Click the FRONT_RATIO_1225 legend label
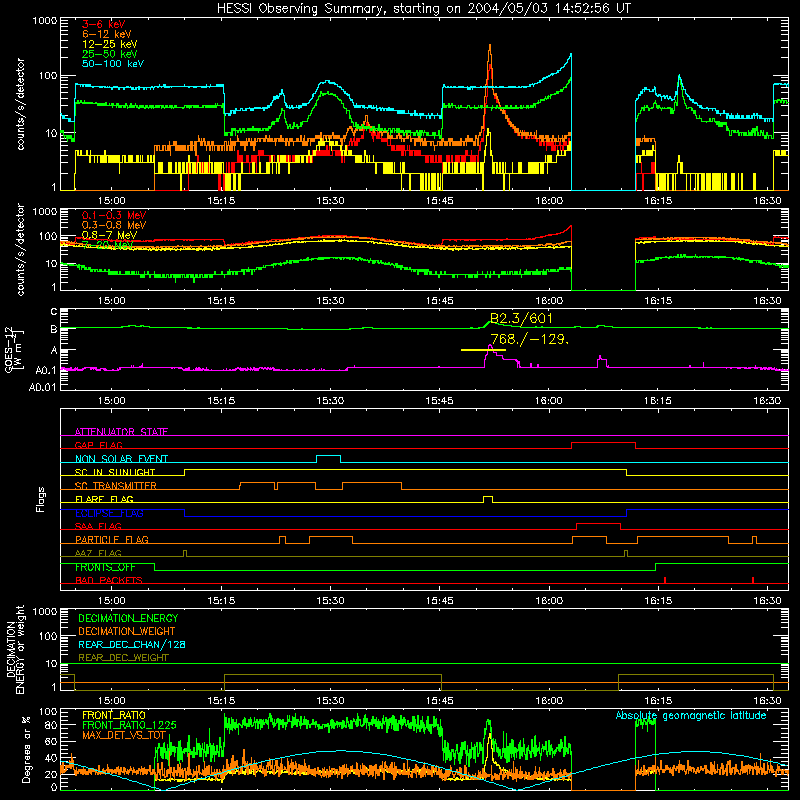 129,725
